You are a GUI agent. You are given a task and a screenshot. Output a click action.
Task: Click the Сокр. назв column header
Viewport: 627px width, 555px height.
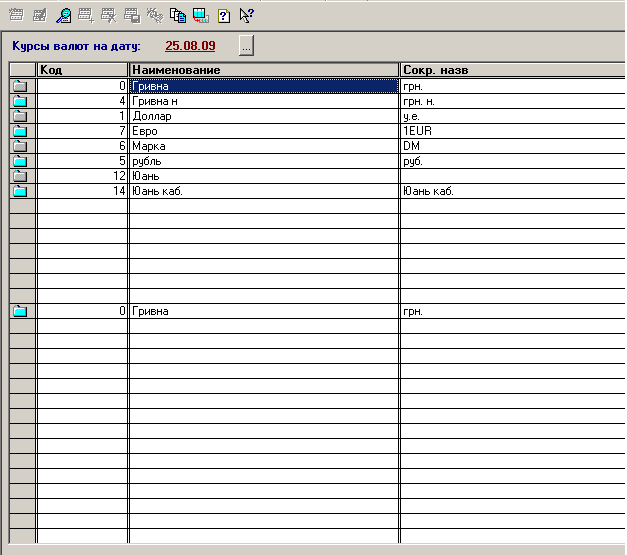510,70
